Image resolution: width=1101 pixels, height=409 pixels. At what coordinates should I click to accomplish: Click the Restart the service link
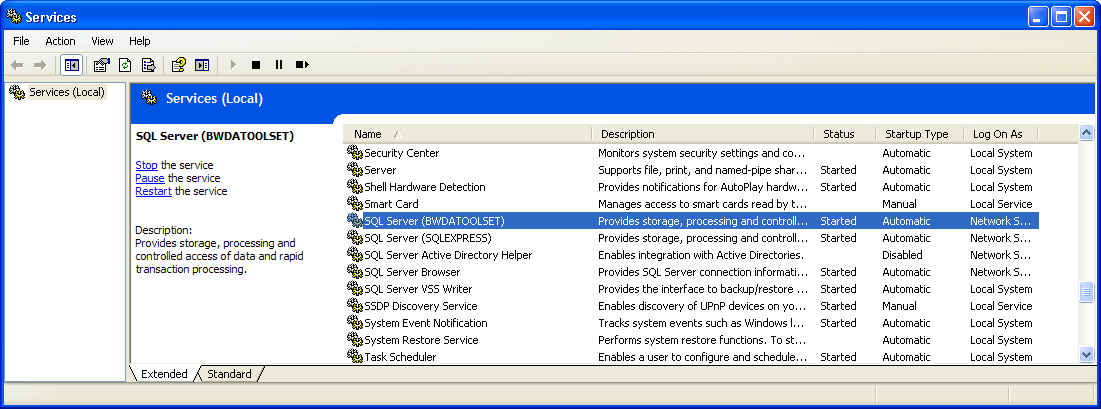point(153,191)
